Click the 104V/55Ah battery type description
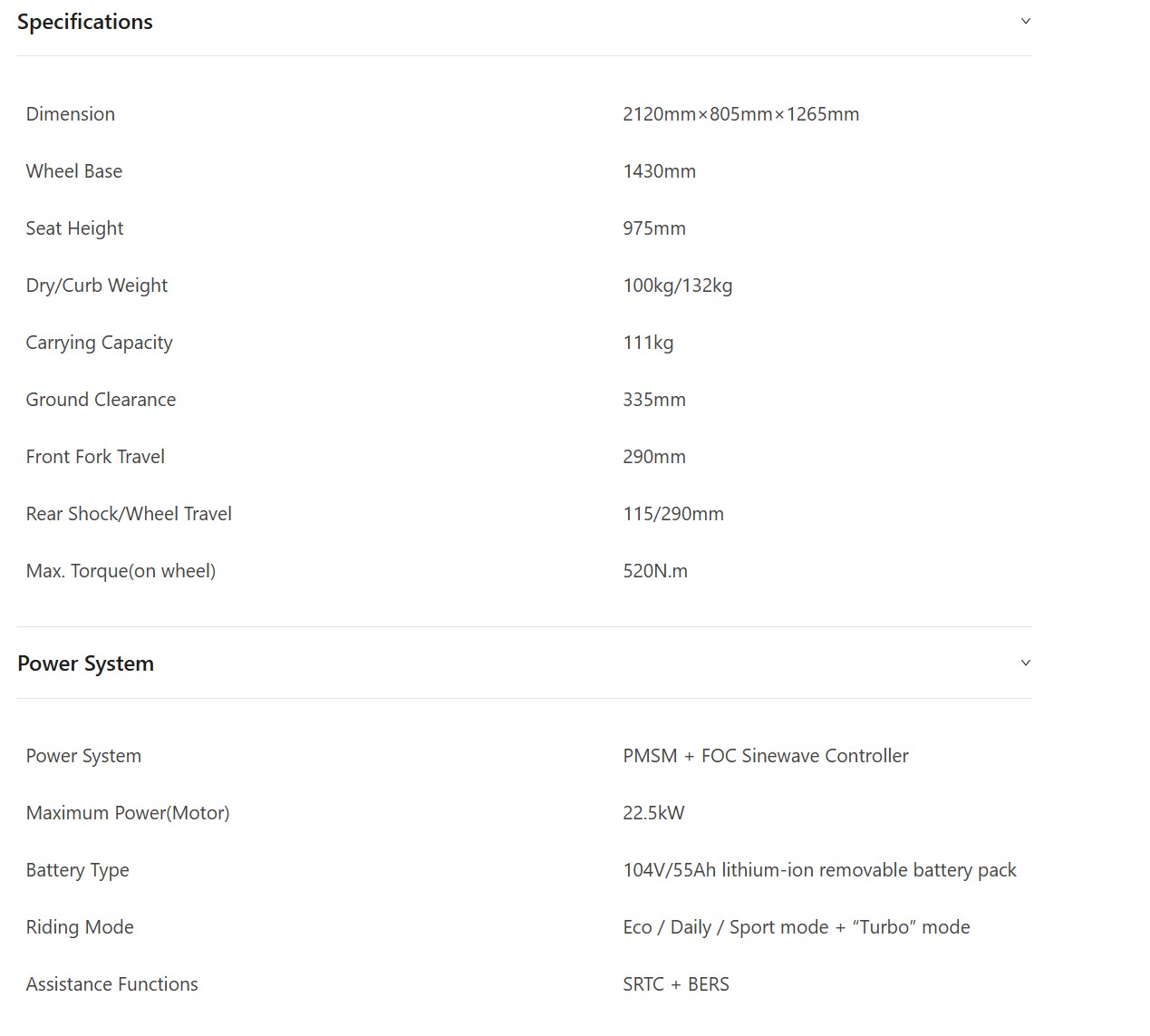The image size is (1150, 1036). coord(819,870)
